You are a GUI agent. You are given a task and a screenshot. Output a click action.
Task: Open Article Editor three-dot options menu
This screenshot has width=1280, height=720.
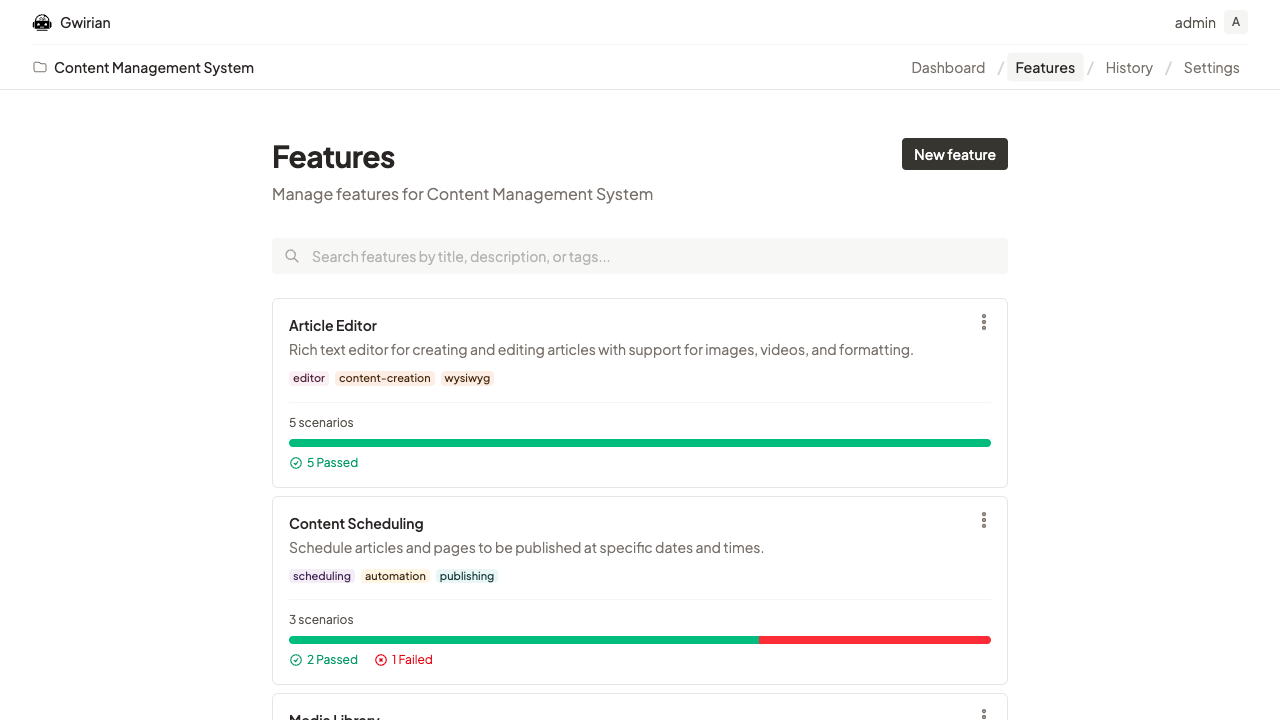(x=984, y=322)
